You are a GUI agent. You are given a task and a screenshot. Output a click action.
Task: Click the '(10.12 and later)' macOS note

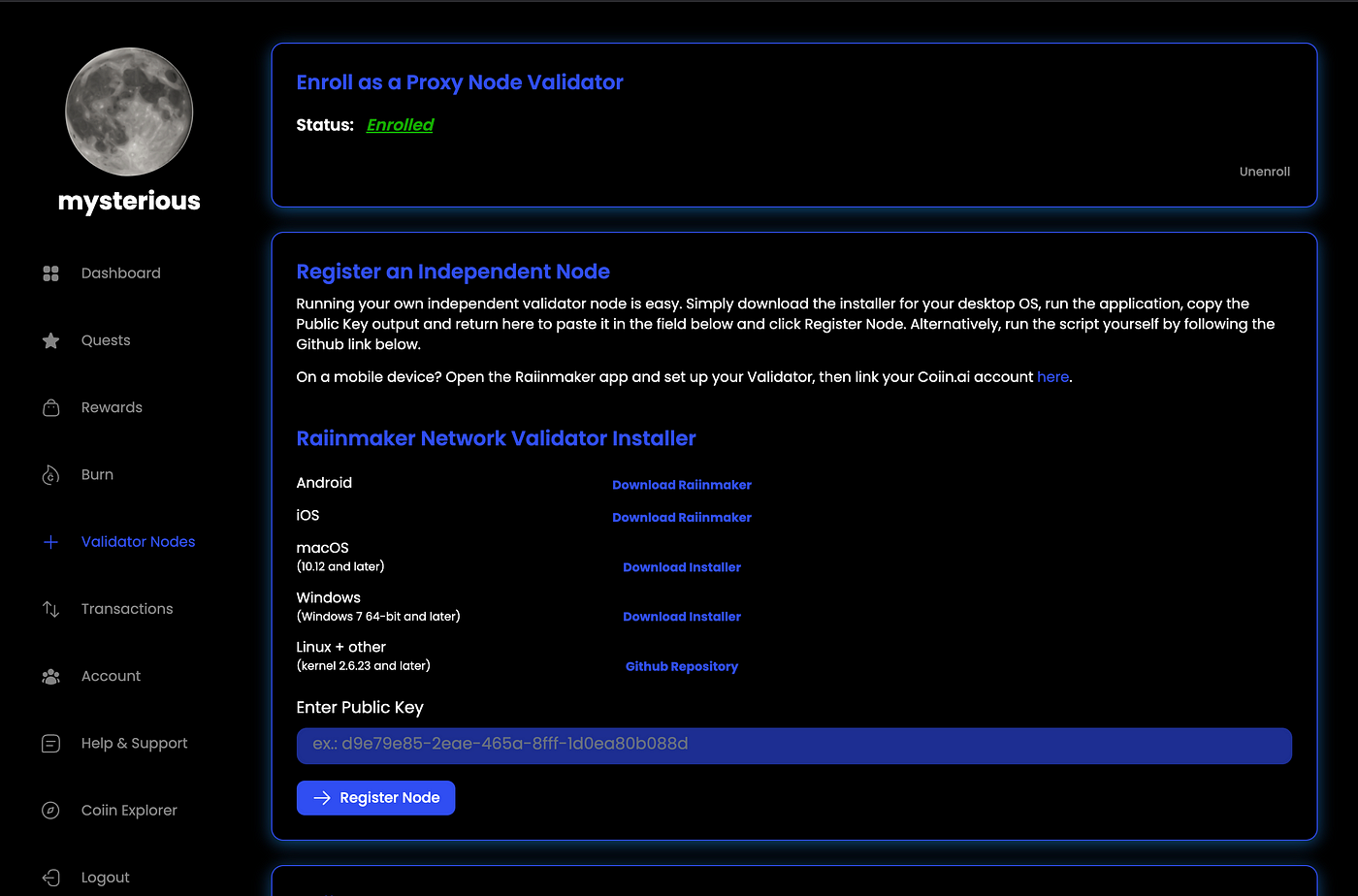point(340,566)
